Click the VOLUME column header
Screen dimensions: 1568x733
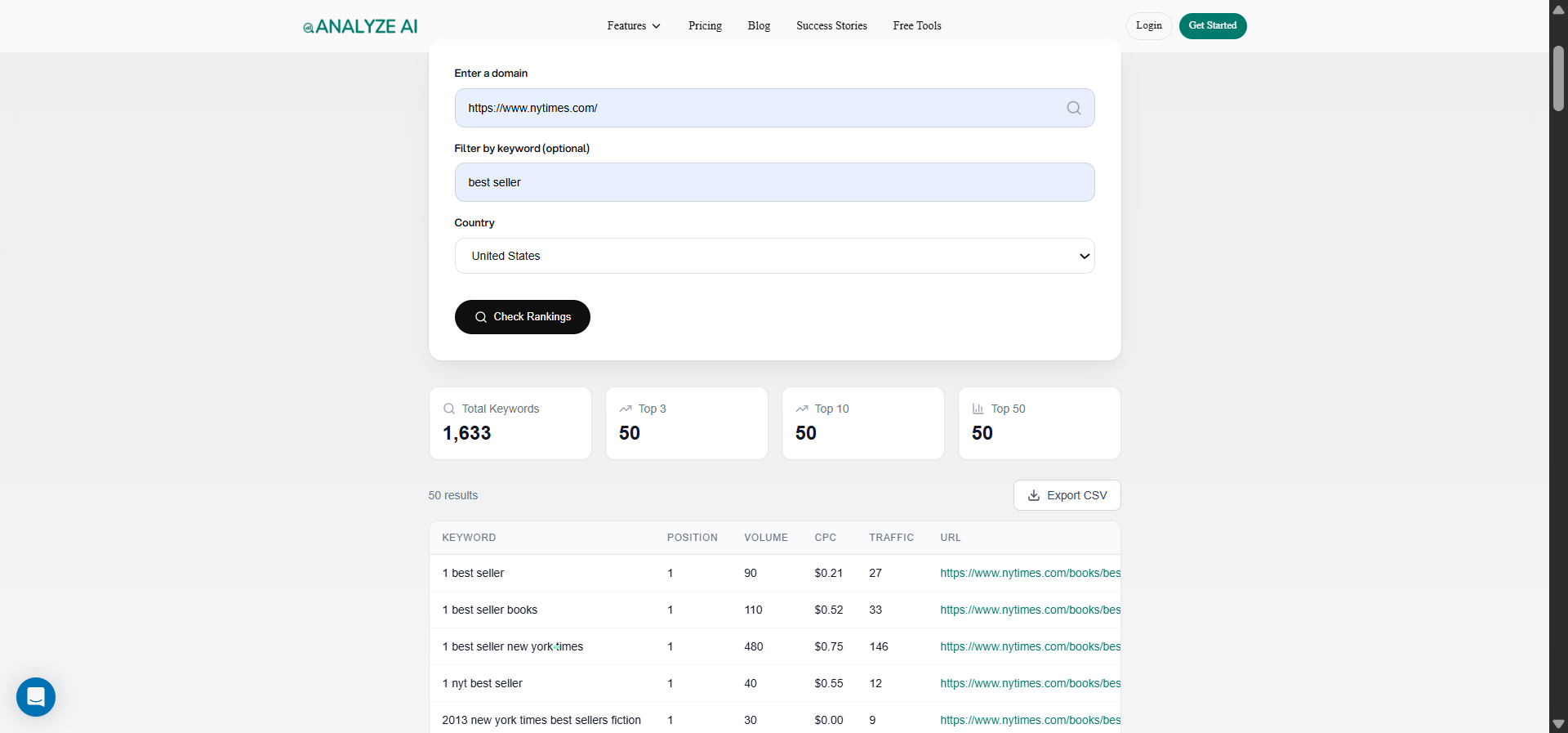[x=766, y=538]
